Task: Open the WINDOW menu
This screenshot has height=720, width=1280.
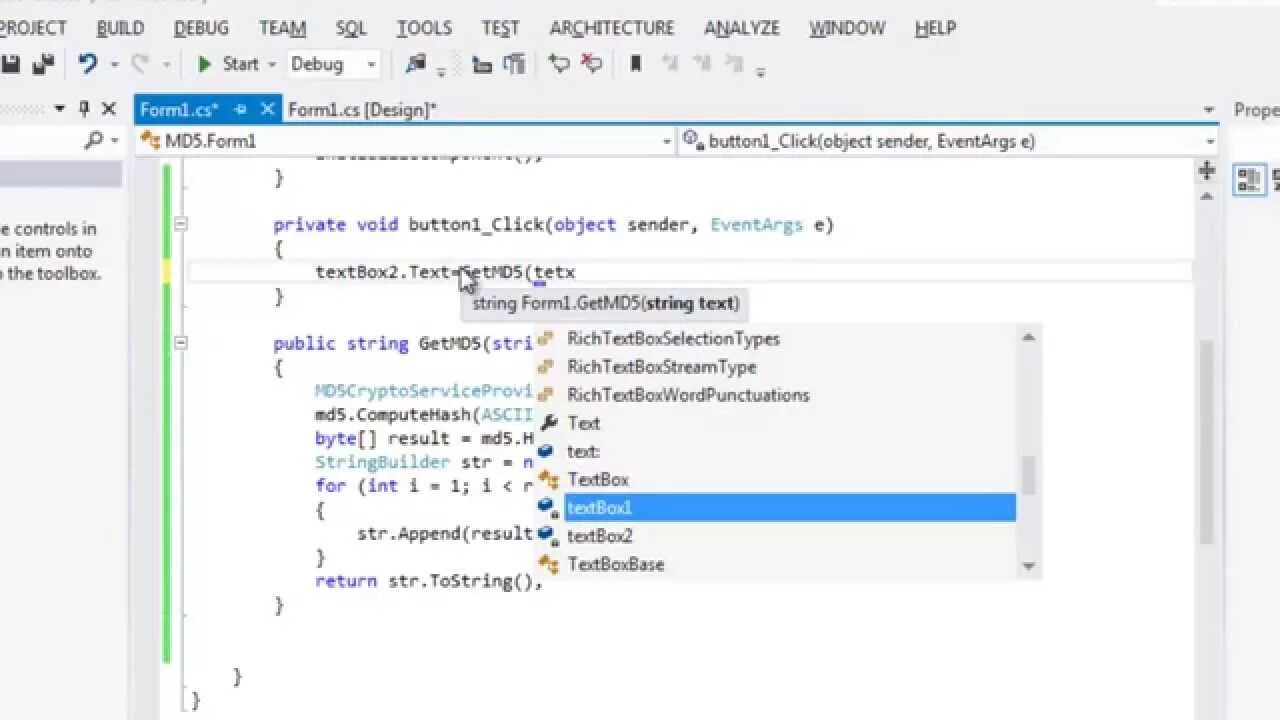Action: click(847, 28)
